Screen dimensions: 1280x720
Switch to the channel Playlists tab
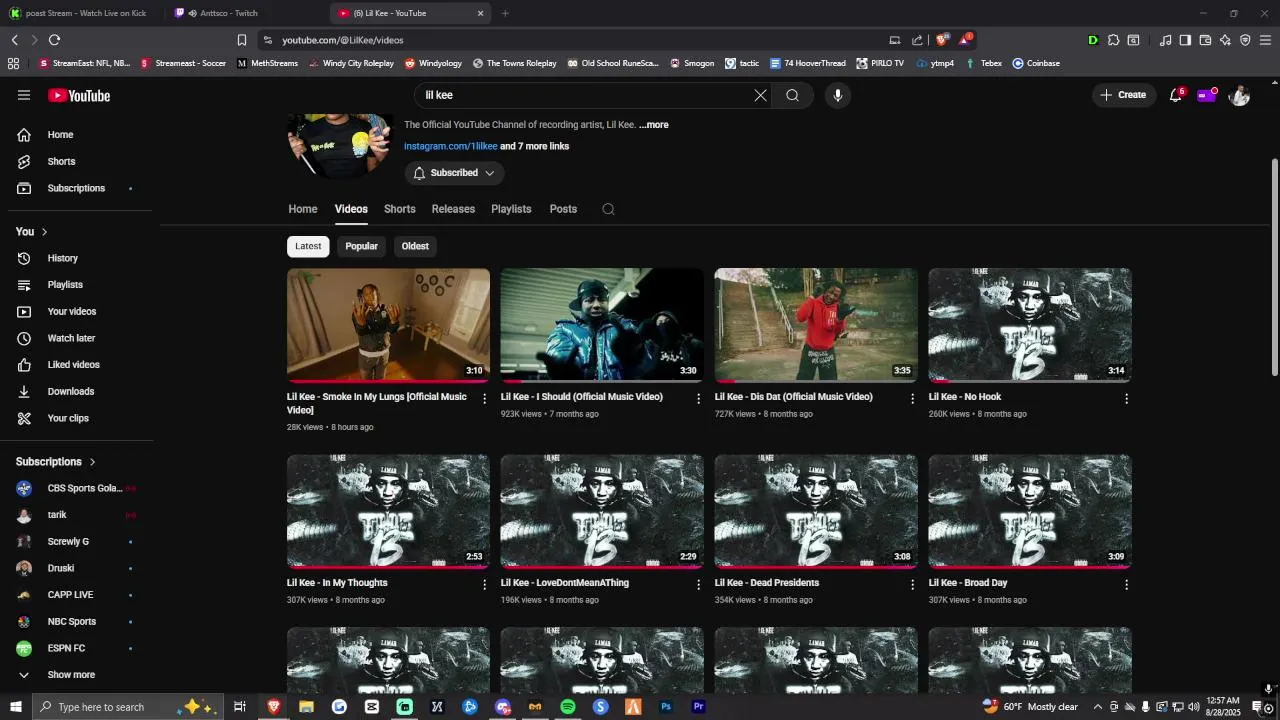pos(511,209)
